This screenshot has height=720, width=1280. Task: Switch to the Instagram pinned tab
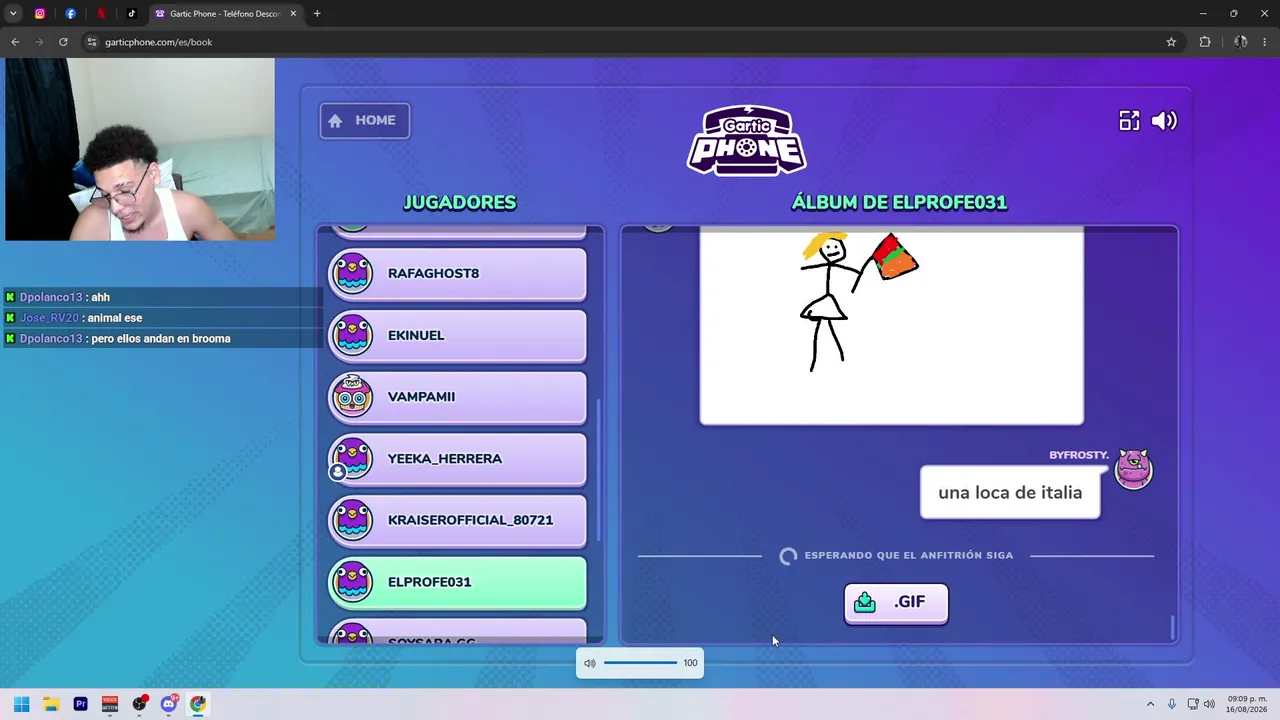point(40,13)
